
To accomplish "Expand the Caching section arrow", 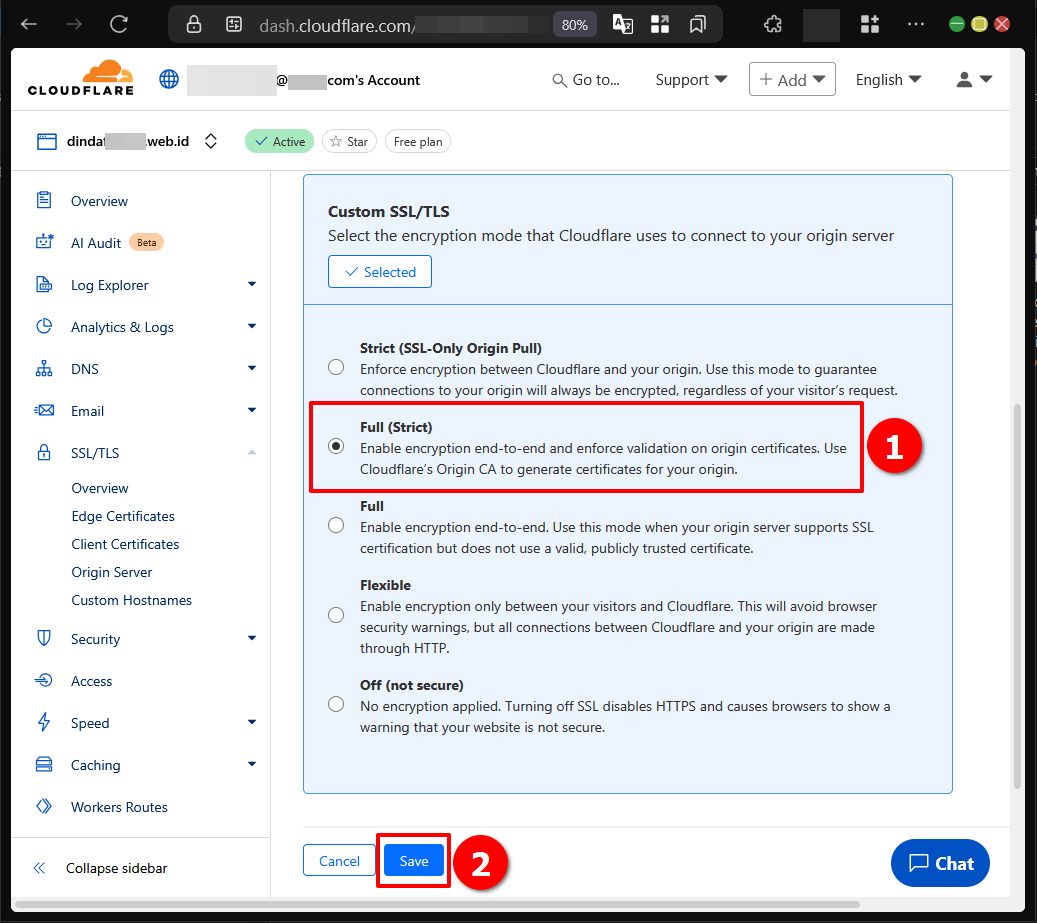I will 252,764.
